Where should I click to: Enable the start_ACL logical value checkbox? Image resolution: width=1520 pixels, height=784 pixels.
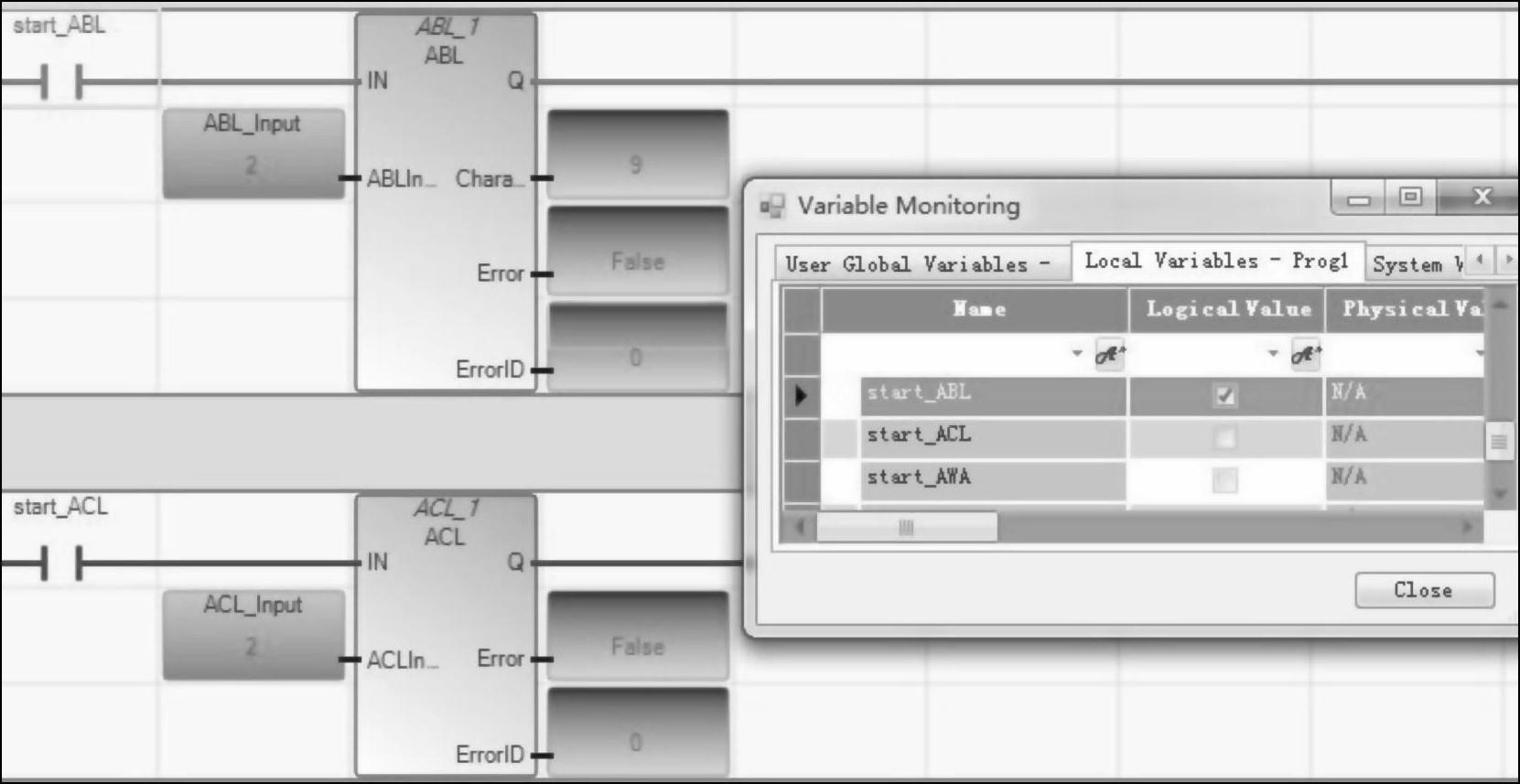coord(1224,438)
